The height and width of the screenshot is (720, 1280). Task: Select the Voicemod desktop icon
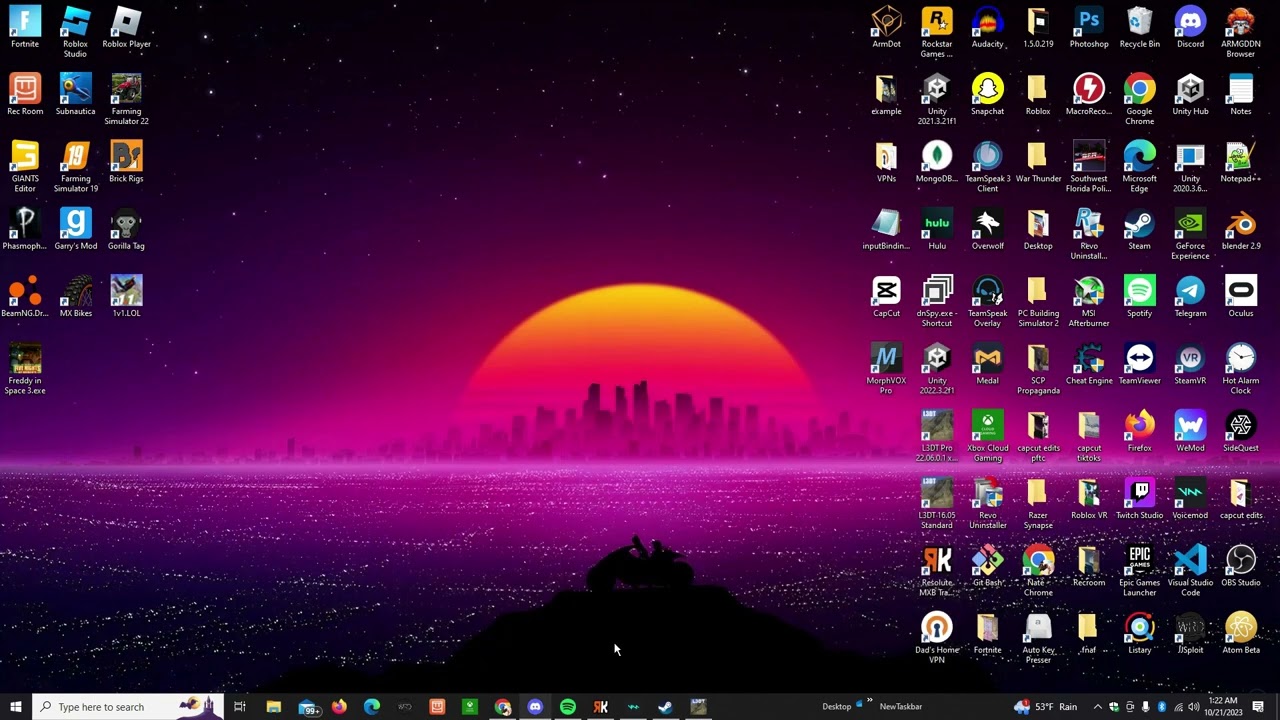(1190, 499)
